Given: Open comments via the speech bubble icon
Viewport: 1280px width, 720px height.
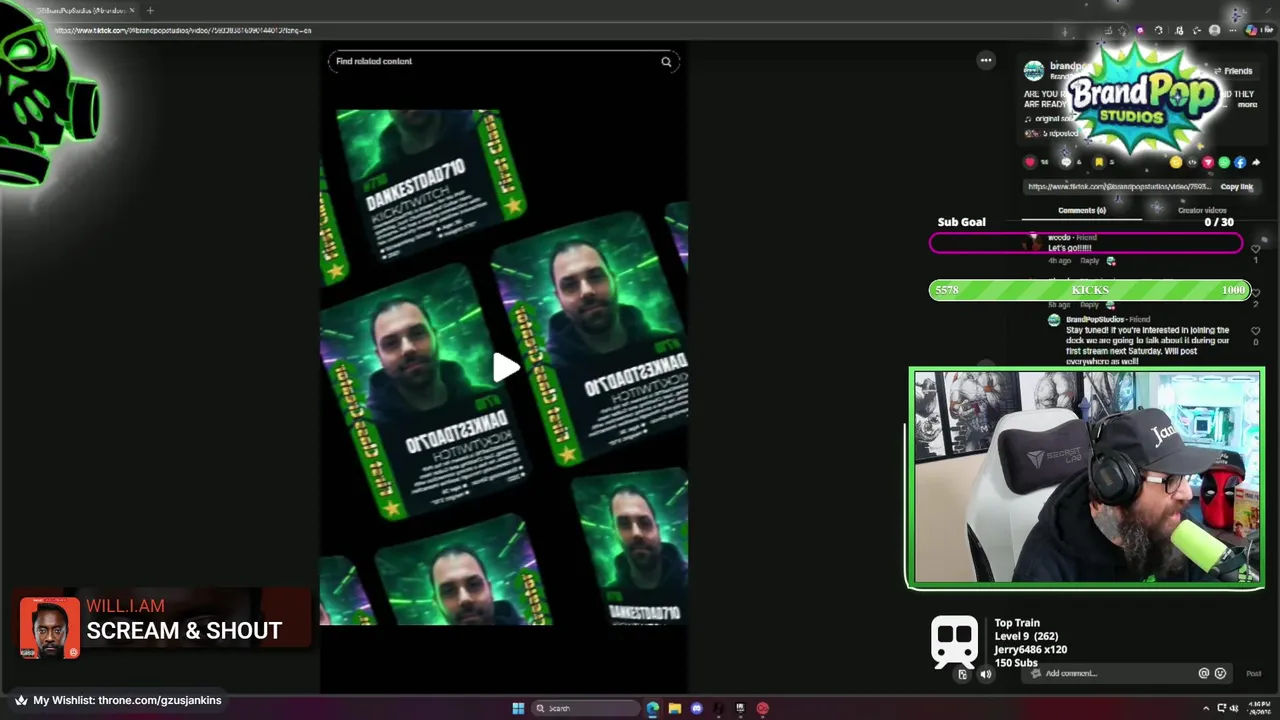Looking at the screenshot, I should (x=1066, y=162).
